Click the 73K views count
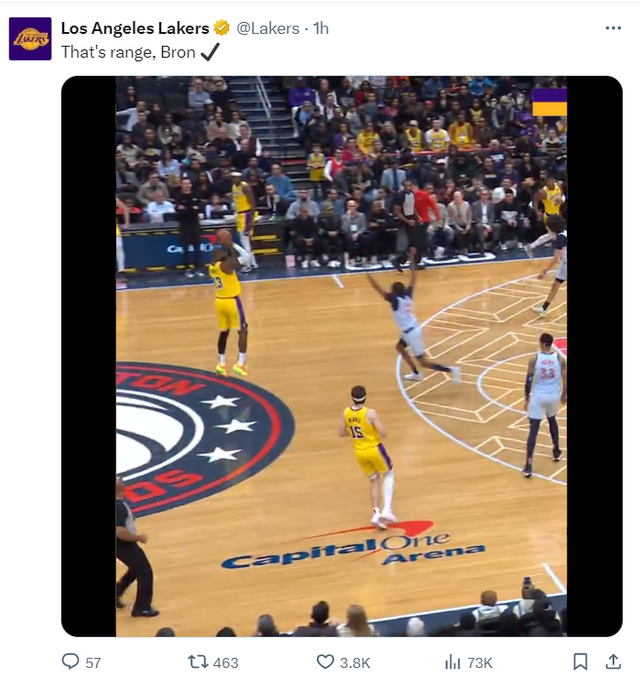The width and height of the screenshot is (640, 678). (480, 662)
